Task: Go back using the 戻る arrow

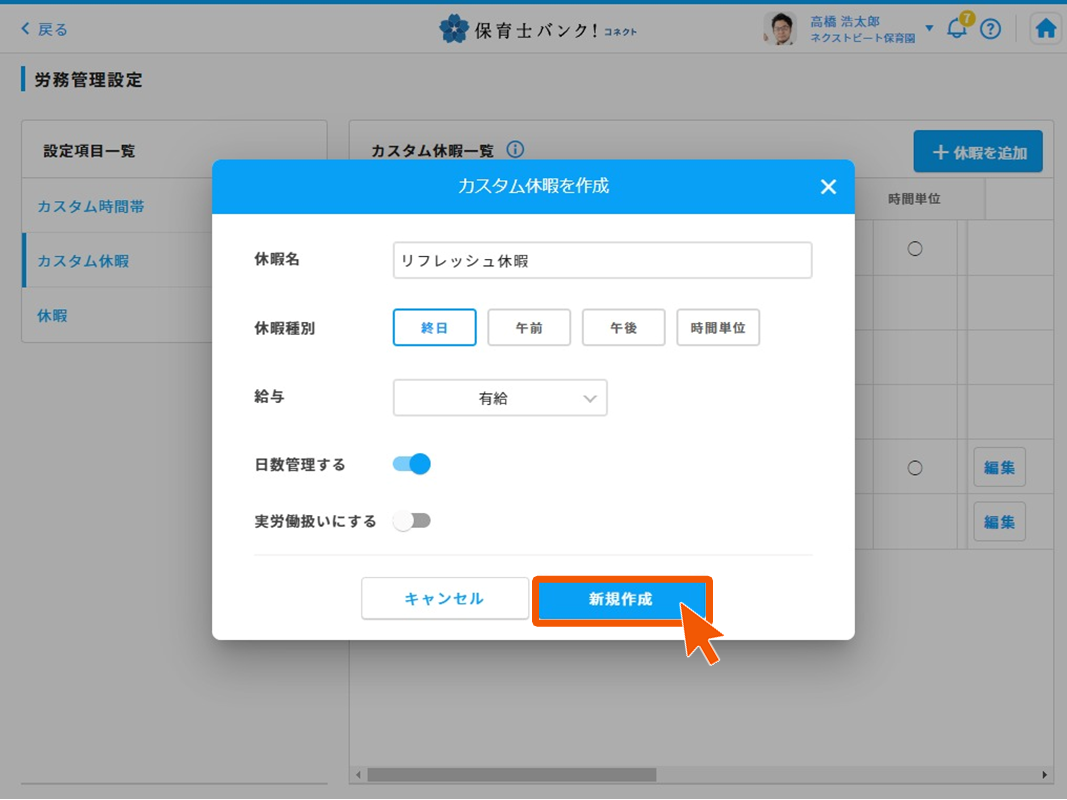Action: pyautogui.click(x=45, y=29)
